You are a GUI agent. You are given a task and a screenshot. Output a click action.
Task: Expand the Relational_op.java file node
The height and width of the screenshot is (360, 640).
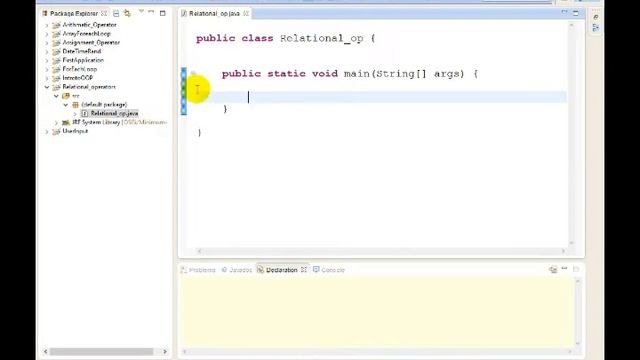point(75,114)
